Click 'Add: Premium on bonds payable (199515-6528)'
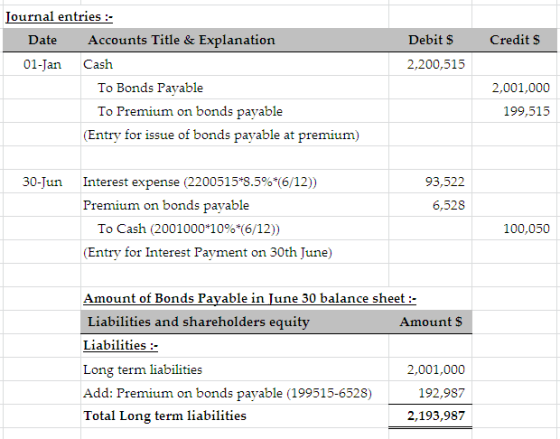This screenshot has height=439, width=560. point(228,393)
